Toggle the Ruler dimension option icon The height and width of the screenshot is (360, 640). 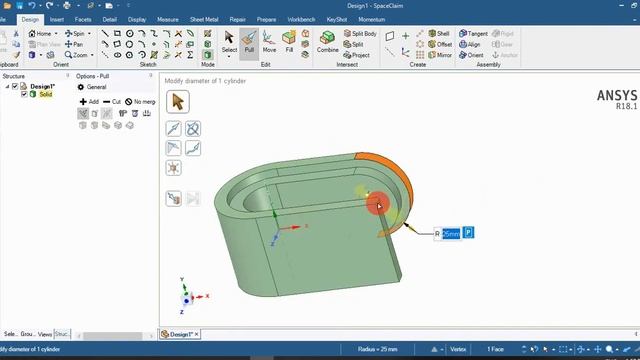pyautogui.click(x=147, y=113)
